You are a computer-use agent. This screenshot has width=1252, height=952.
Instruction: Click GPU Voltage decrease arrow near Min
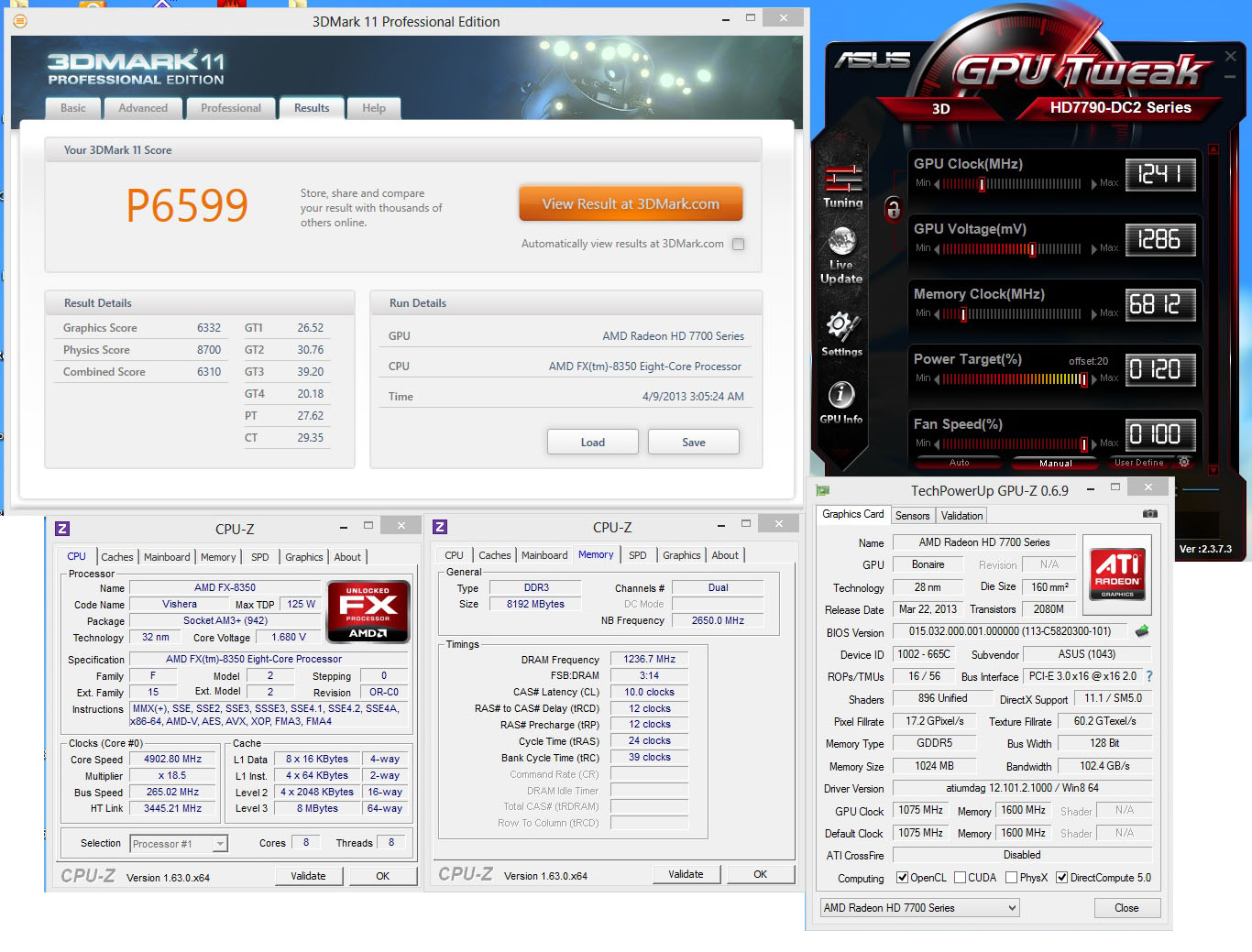pyautogui.click(x=937, y=249)
